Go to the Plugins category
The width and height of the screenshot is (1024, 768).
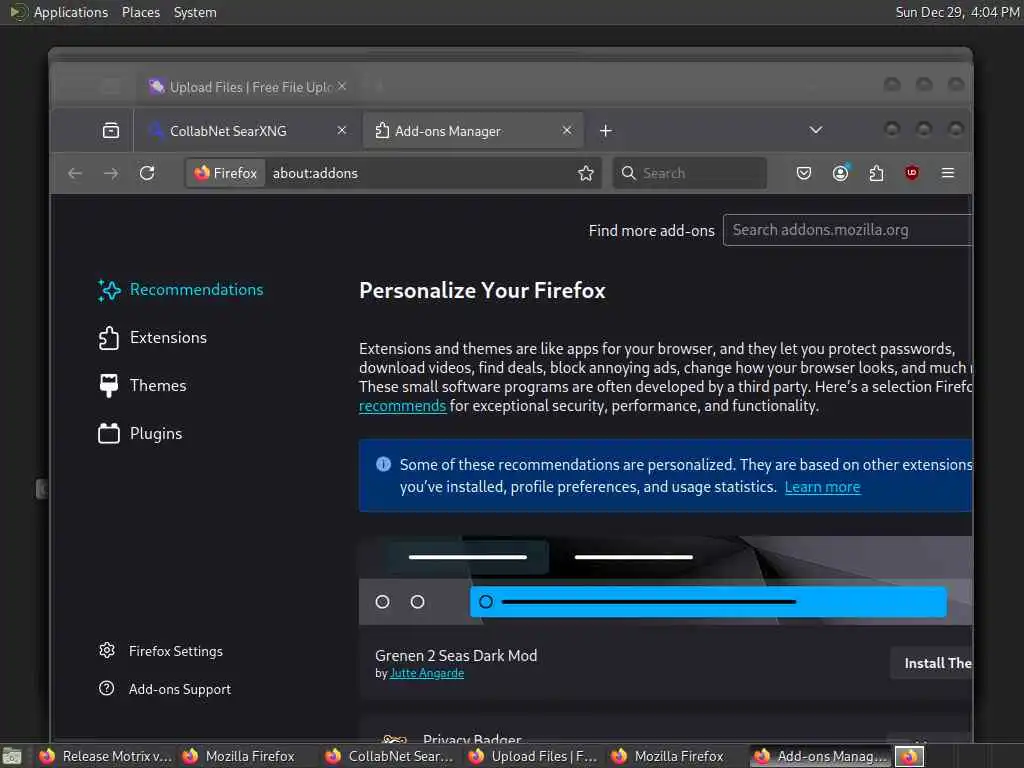pyautogui.click(x=140, y=434)
